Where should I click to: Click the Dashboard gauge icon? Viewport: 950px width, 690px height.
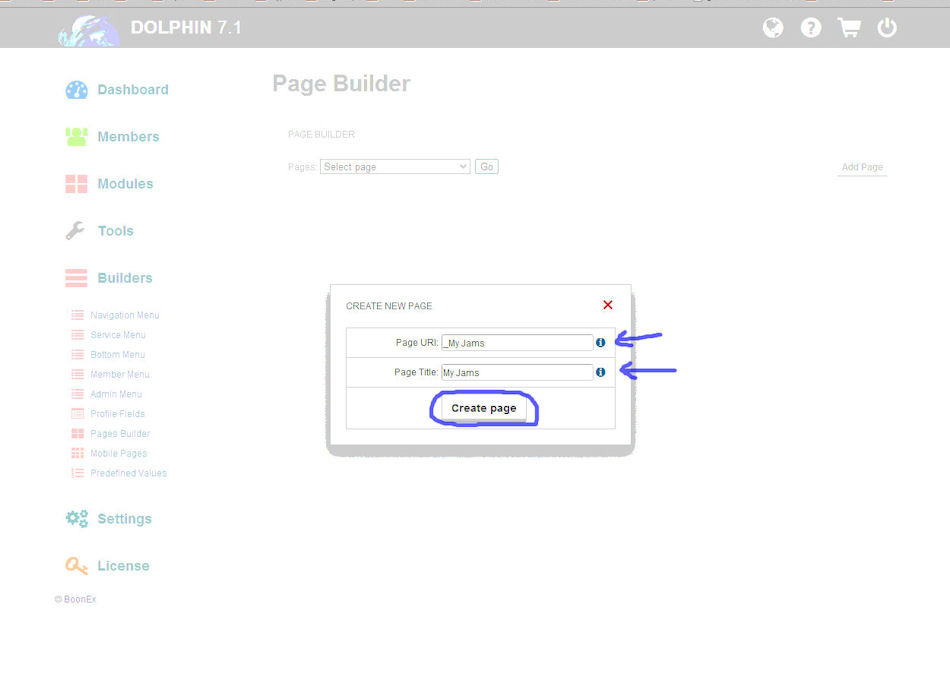[76, 90]
